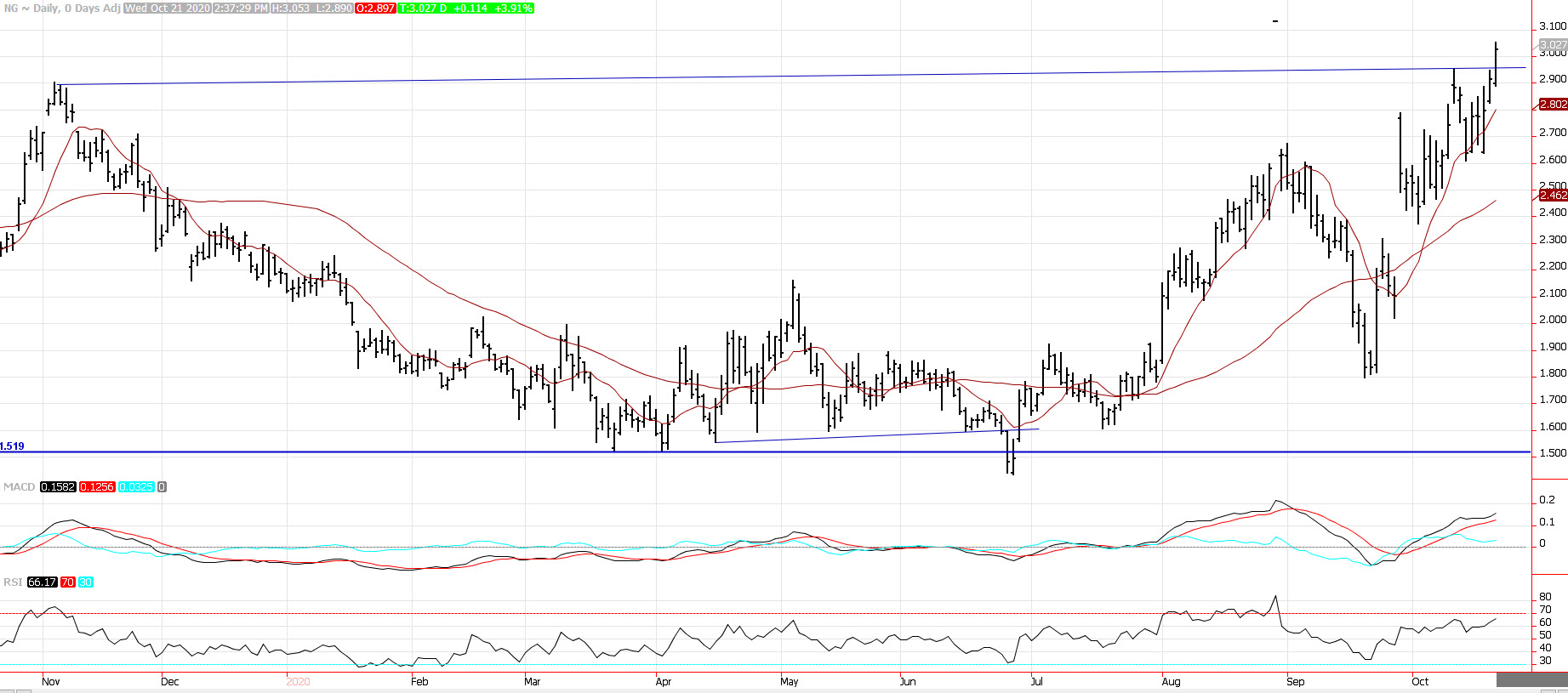Screen dimensions: 1568x693
Task: Click the Aug label on the time axis
Action: (x=1172, y=681)
